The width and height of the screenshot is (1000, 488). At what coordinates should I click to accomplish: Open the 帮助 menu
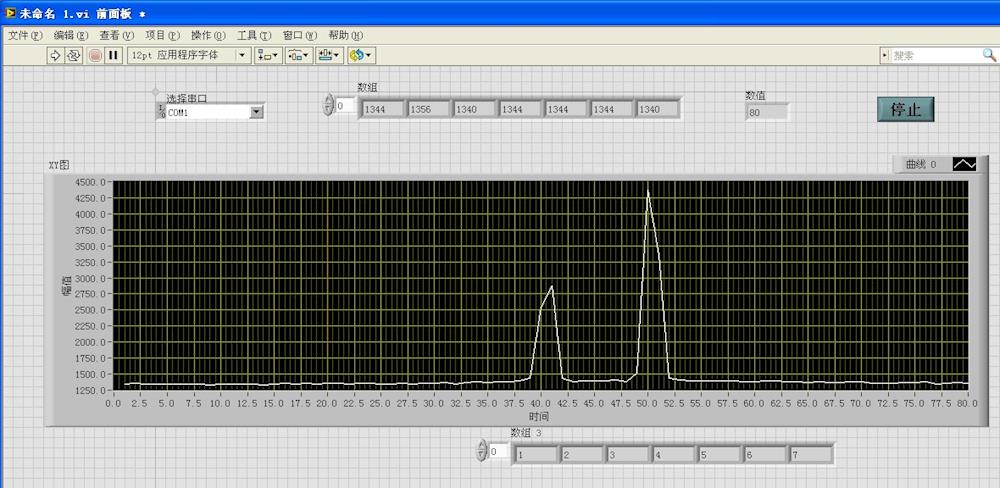[346, 36]
